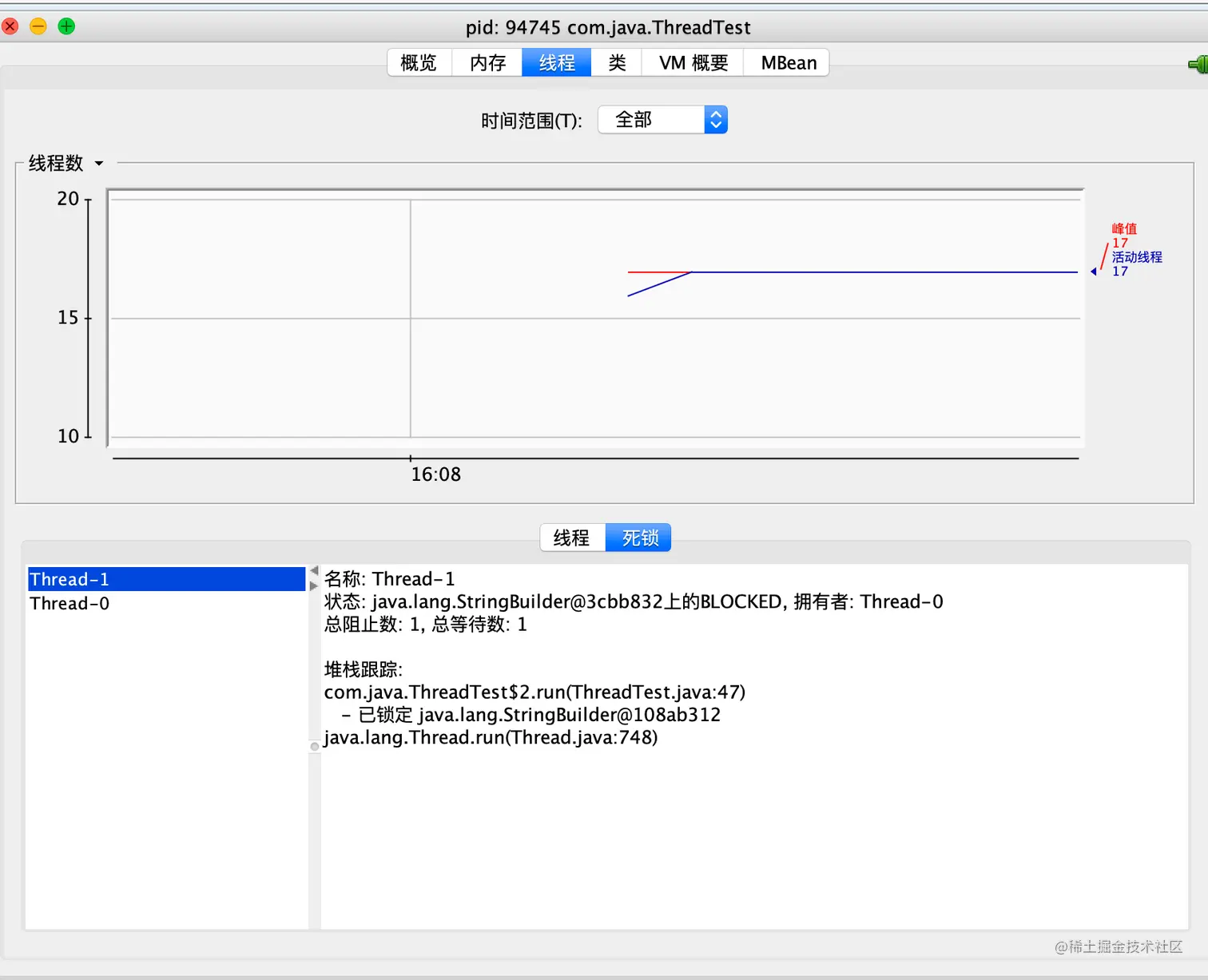
Task: Click the 峰值 peak legend label
Action: 1124,229
